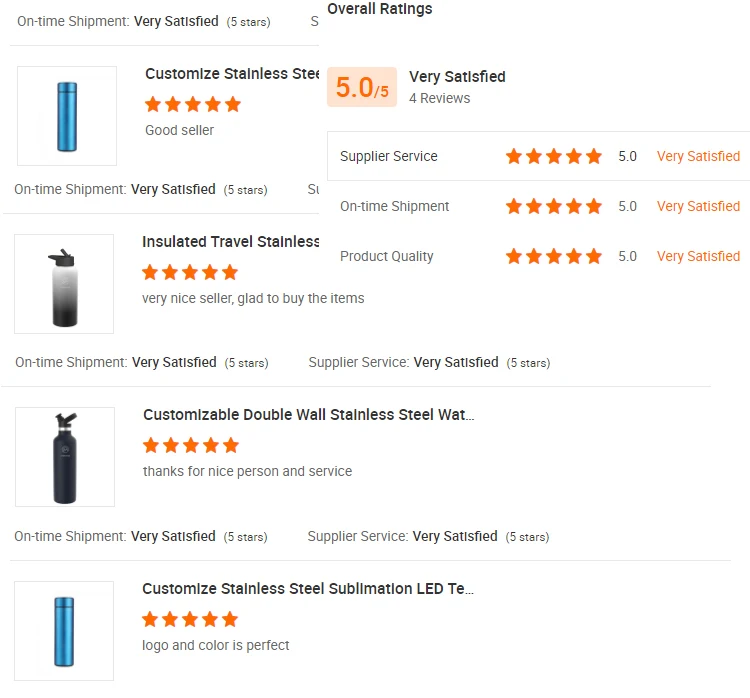The width and height of the screenshot is (750, 698).
Task: Open the blue tumbler thumbnail beside "Good seller"
Action: [67, 116]
